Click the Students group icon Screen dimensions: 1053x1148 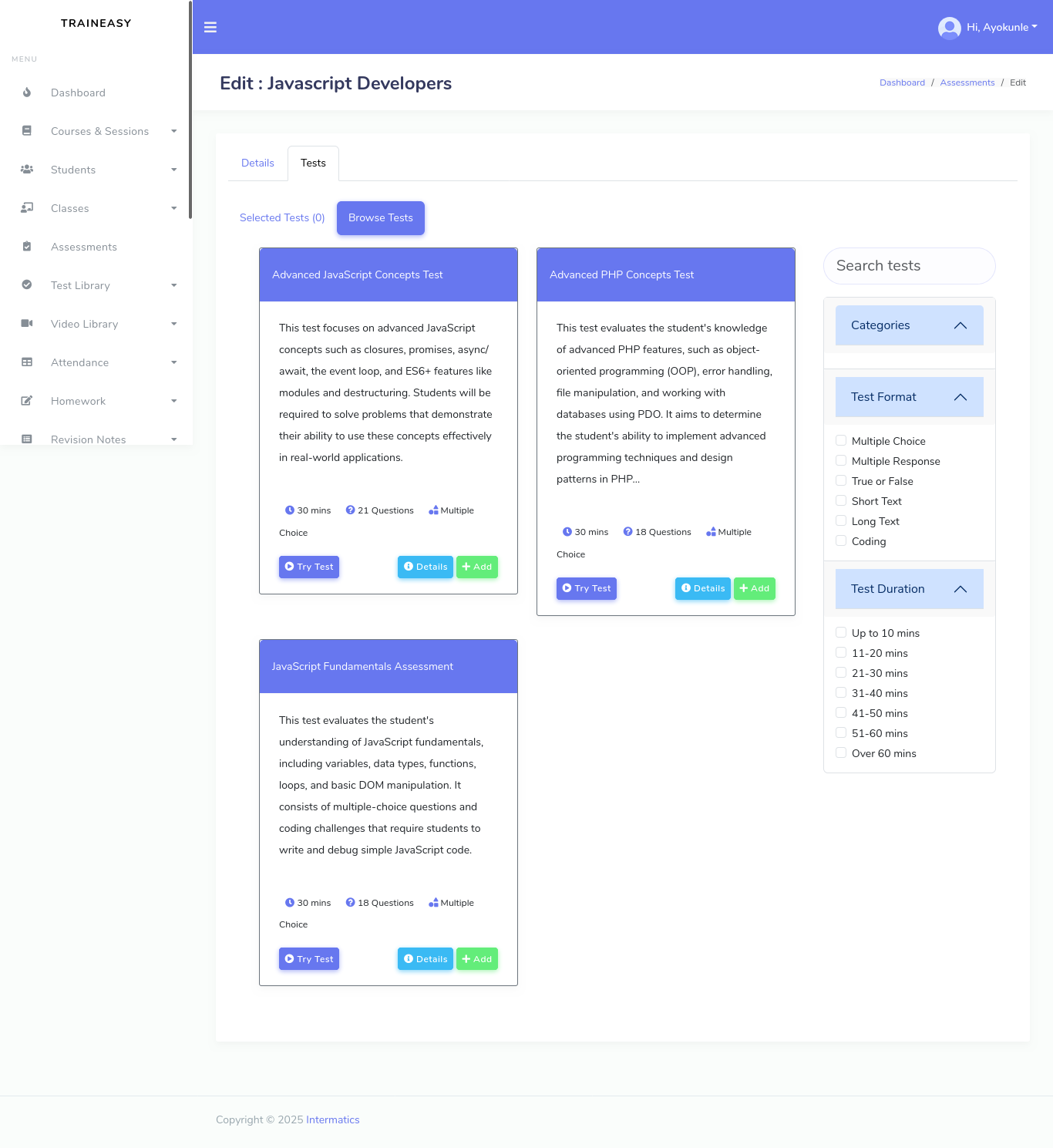click(x=27, y=170)
